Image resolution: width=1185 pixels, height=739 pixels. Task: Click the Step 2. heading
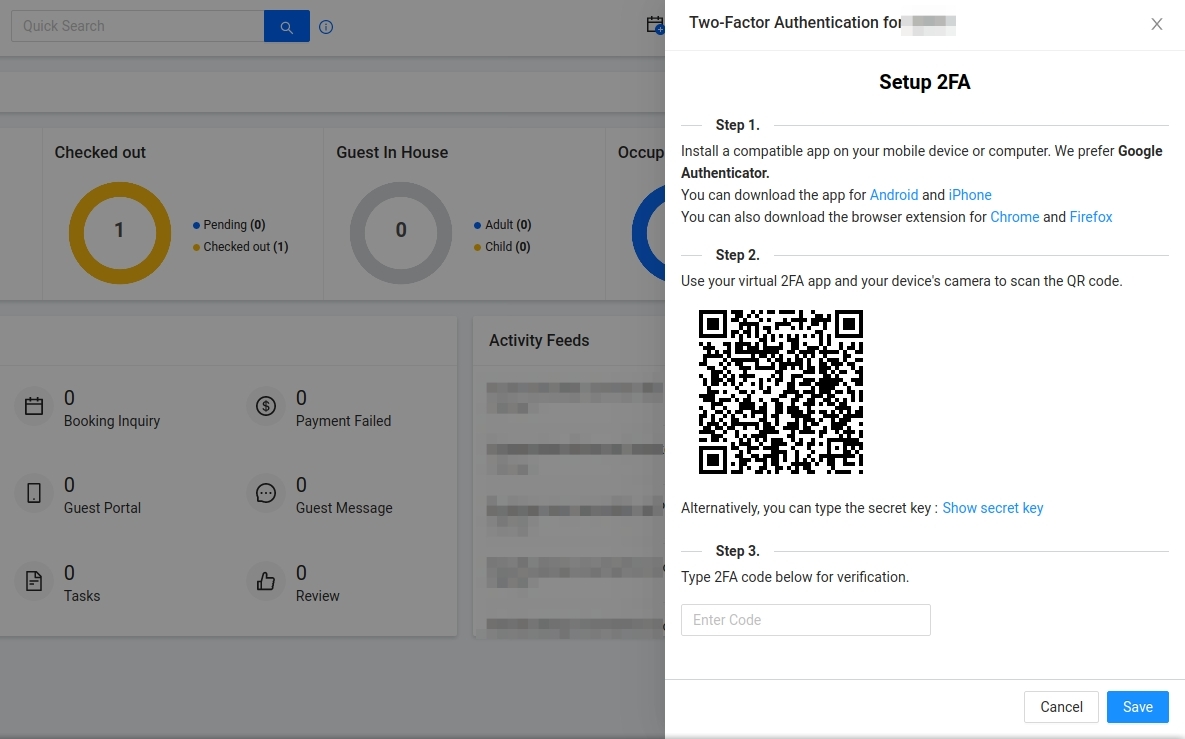pyautogui.click(x=738, y=255)
